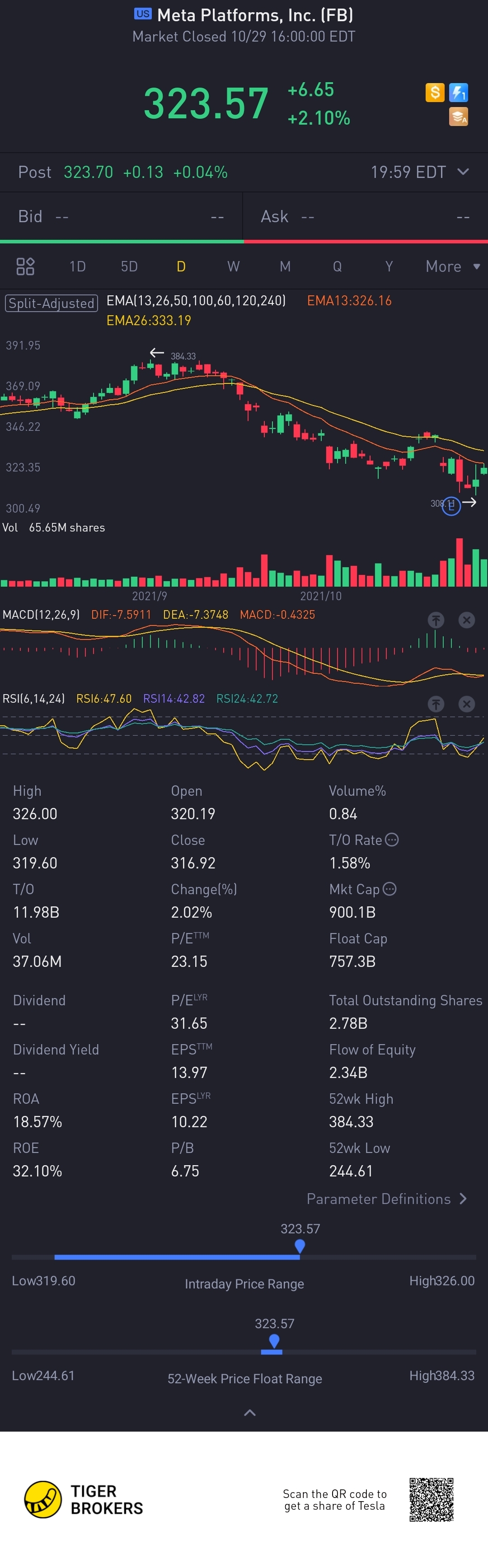Select the W weekly chart tab

(x=233, y=266)
